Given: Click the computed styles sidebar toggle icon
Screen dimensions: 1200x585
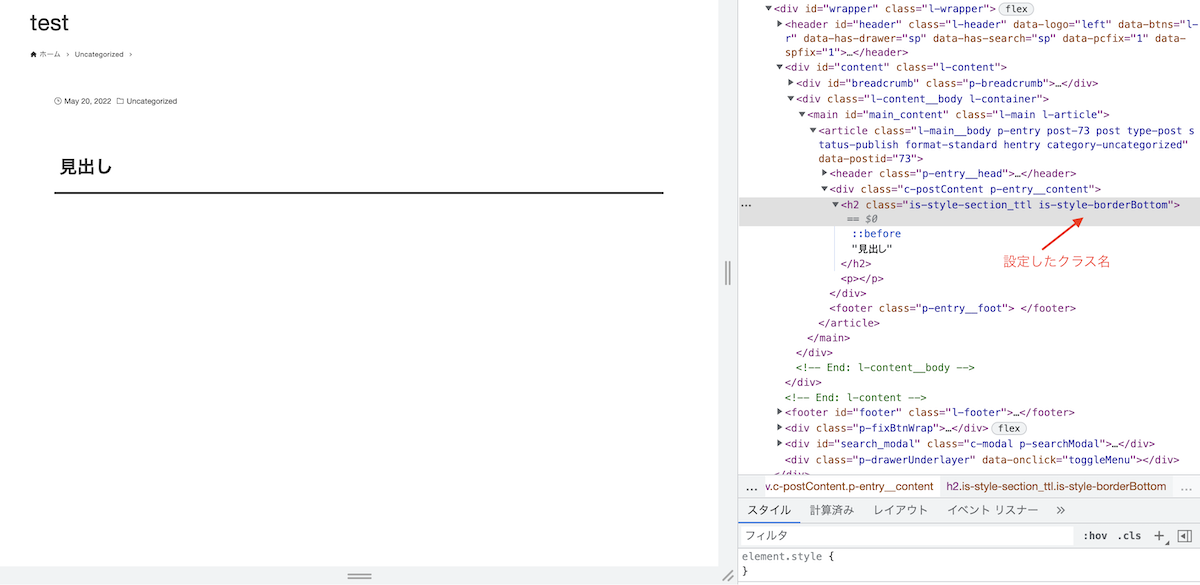Looking at the screenshot, I should [1184, 536].
